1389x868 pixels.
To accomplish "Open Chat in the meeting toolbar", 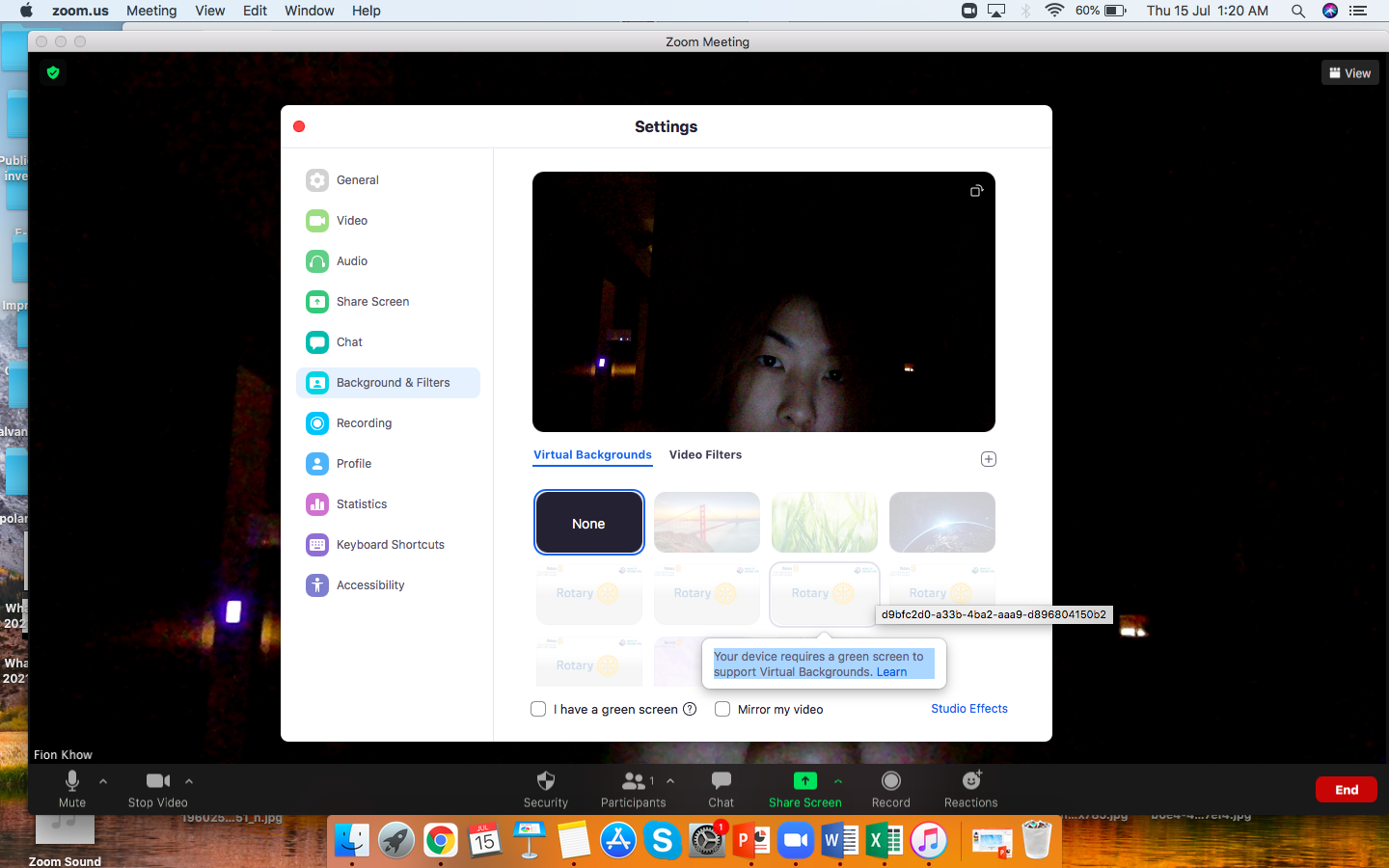I will point(722,789).
